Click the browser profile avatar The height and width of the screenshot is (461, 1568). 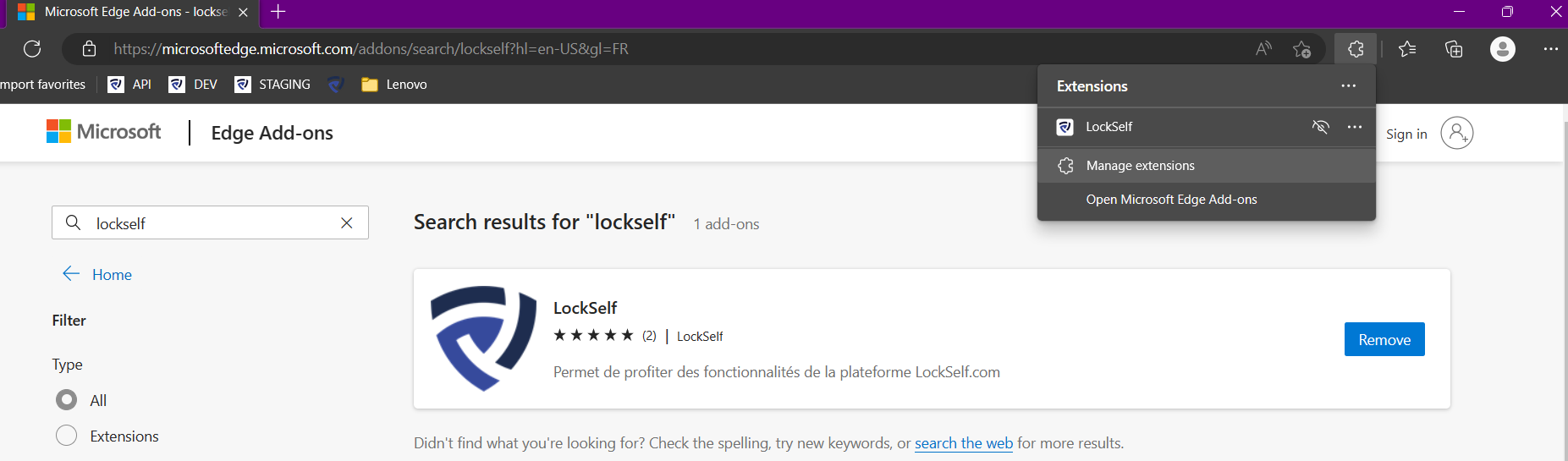(1503, 49)
